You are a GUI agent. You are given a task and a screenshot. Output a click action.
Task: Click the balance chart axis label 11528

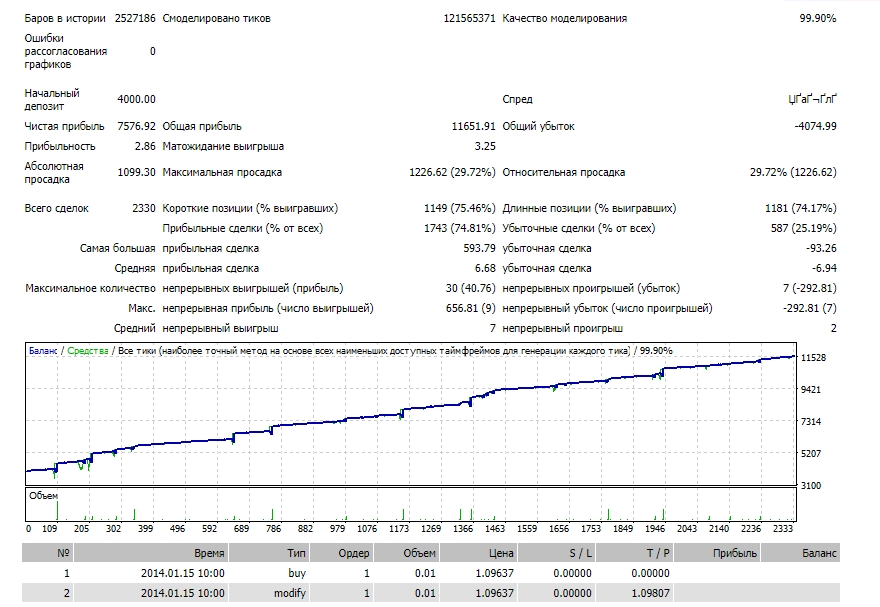click(813, 357)
